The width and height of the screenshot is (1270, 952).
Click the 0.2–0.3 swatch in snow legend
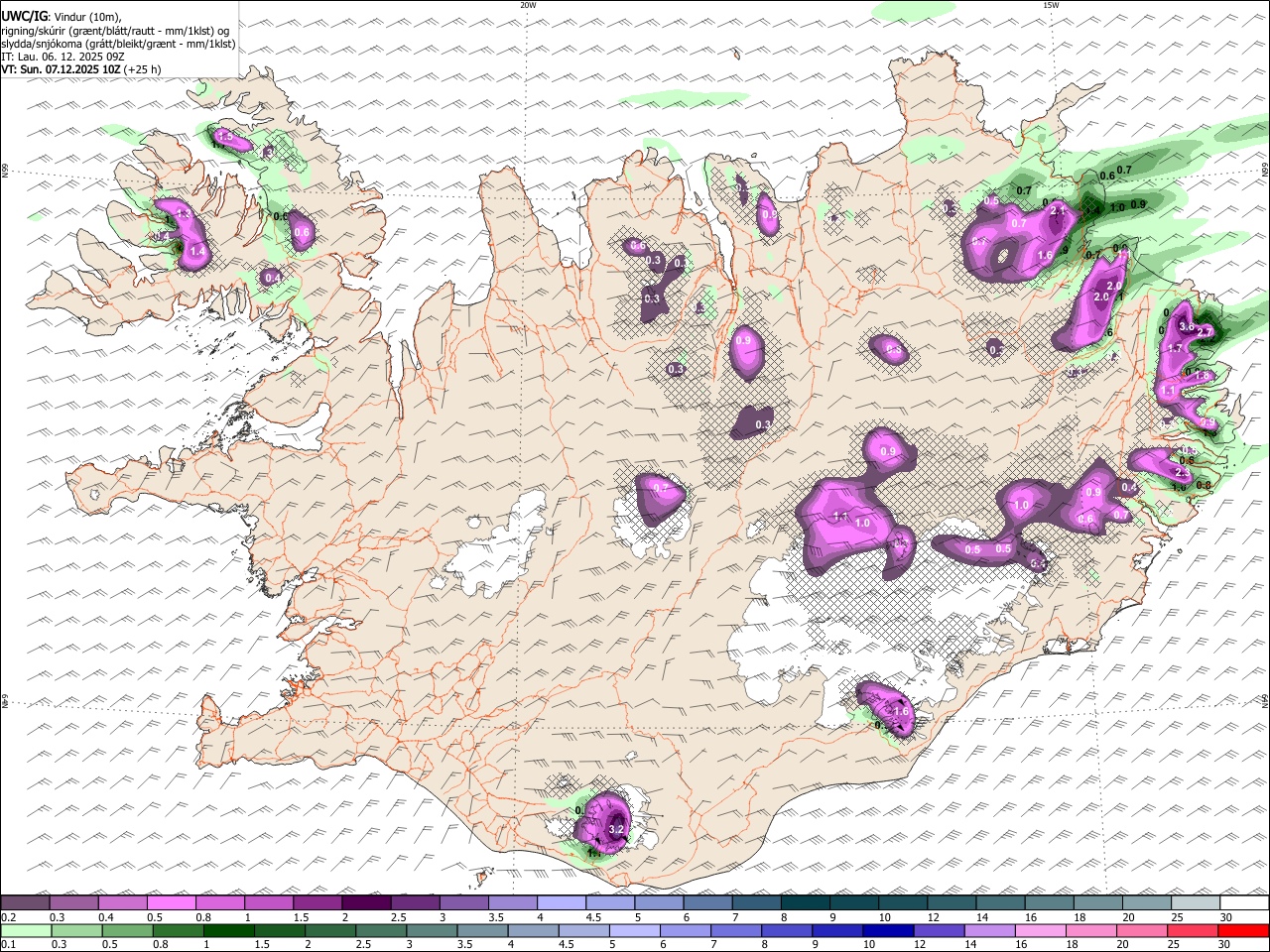pyautogui.click(x=25, y=902)
